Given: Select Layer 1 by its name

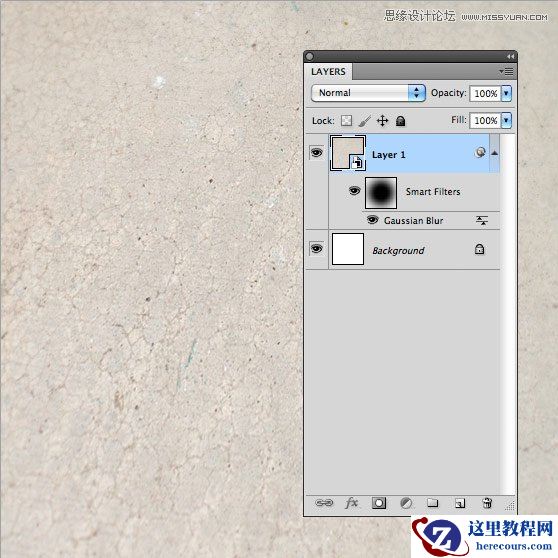Looking at the screenshot, I should point(389,155).
